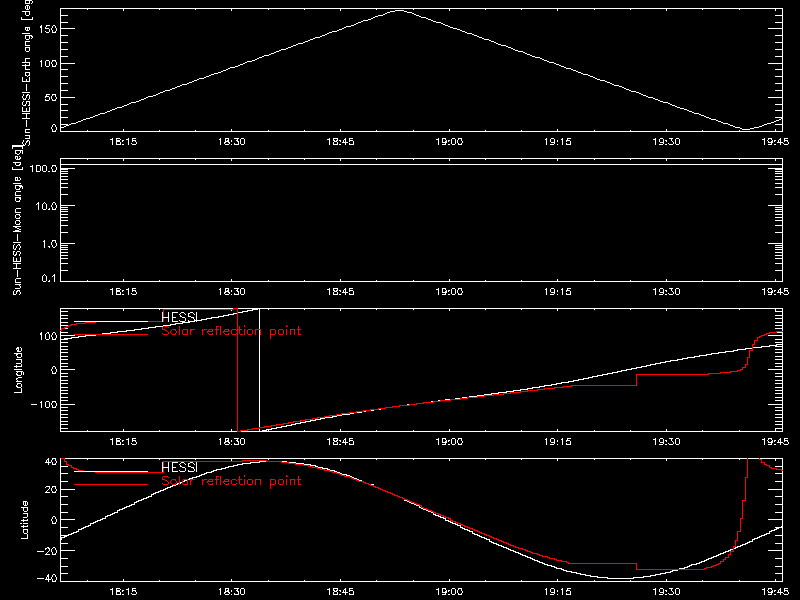Click 18:45 under the Longitude plot

(340, 442)
